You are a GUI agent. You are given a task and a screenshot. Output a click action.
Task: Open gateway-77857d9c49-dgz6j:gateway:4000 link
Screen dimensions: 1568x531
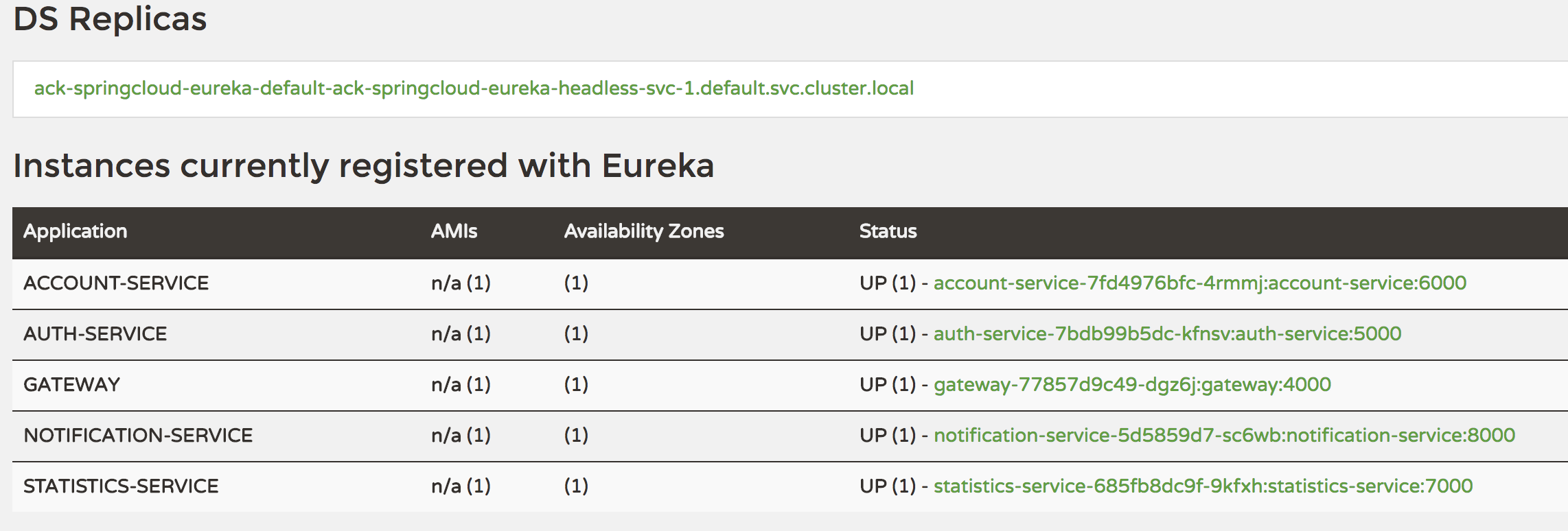[1132, 385]
